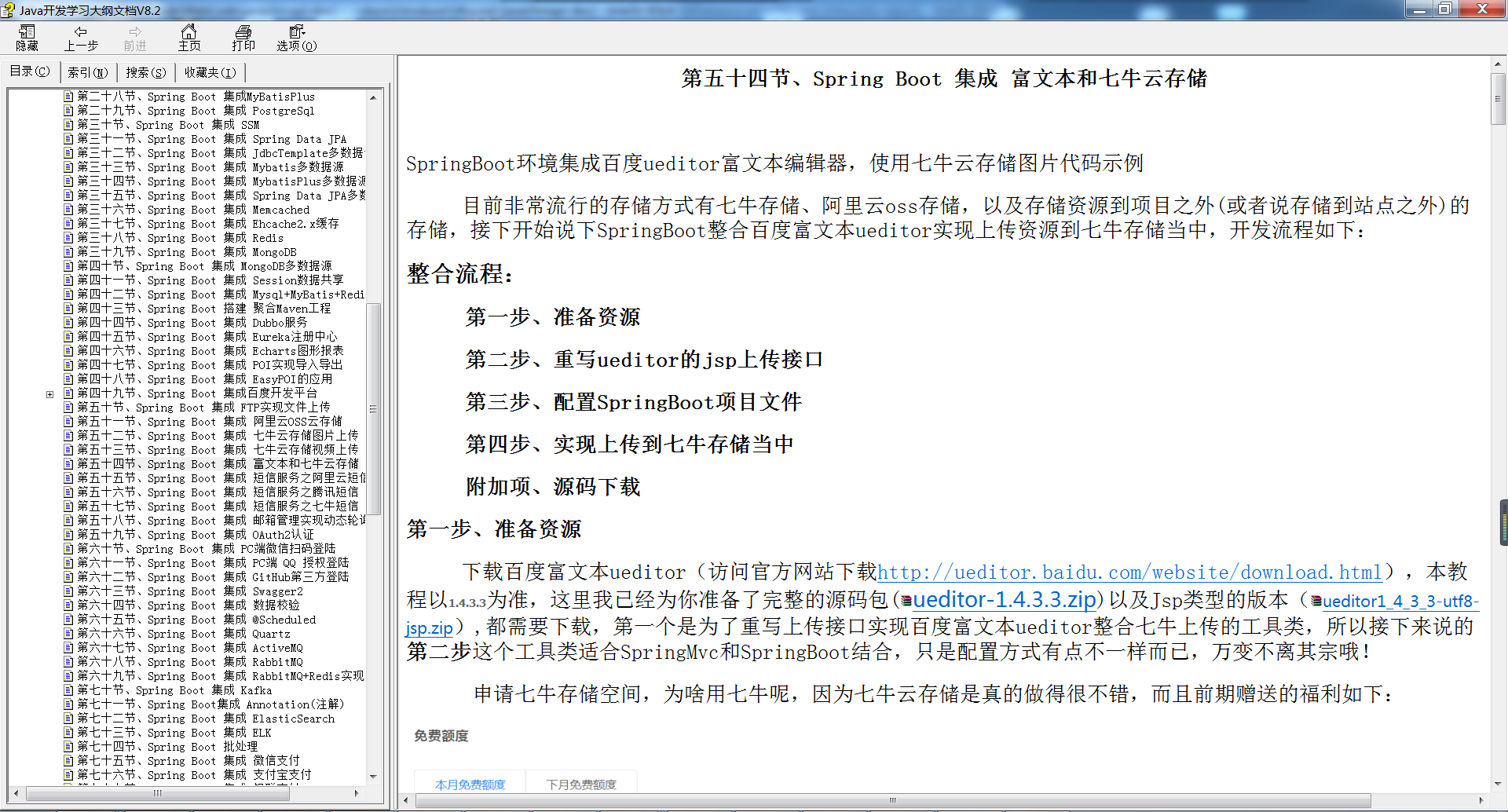
Task: Click page icon for 第四十六节 Echarts图形报表
Action: [x=68, y=351]
